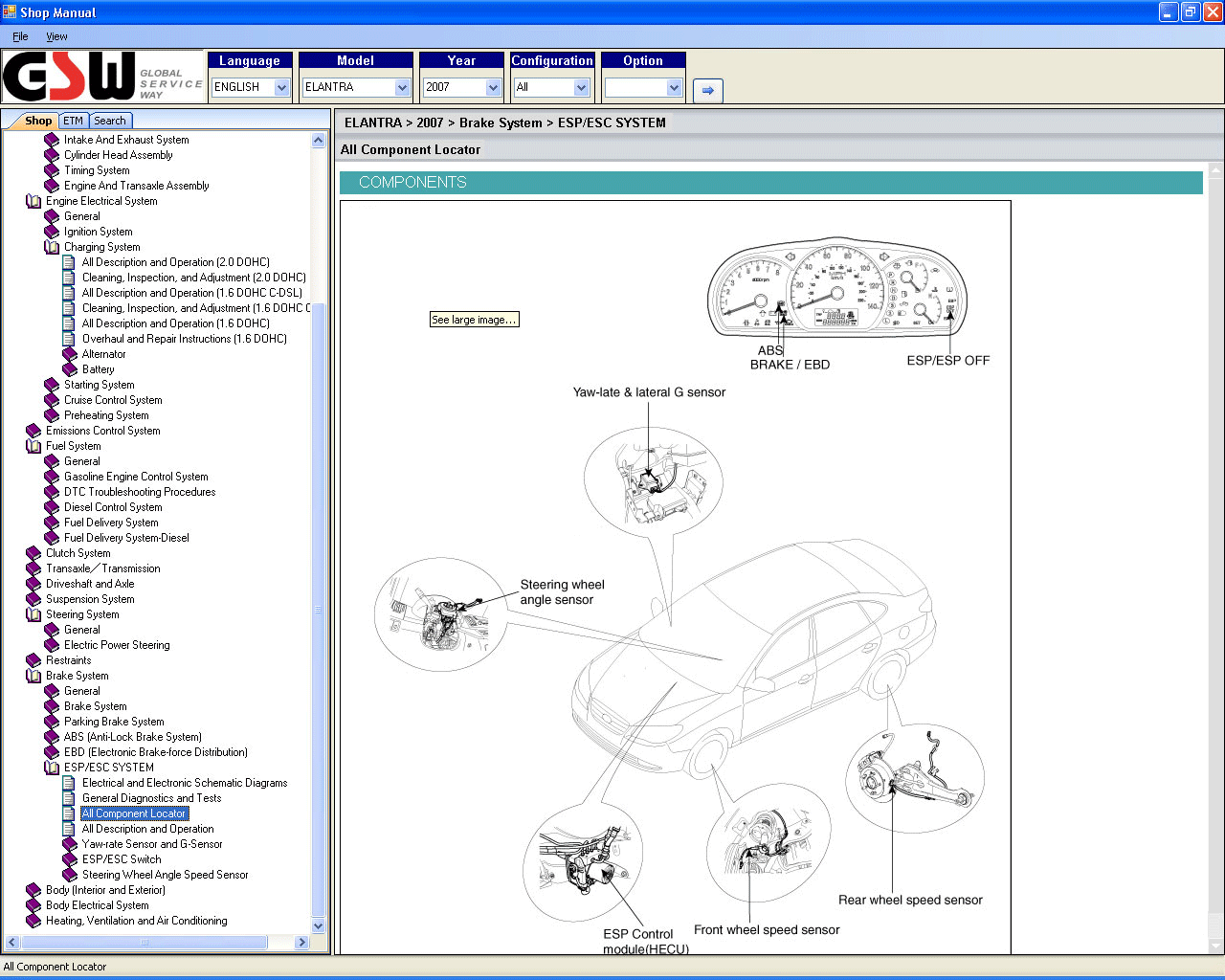
Task: Switch to the ETM tab
Action: [x=74, y=121]
